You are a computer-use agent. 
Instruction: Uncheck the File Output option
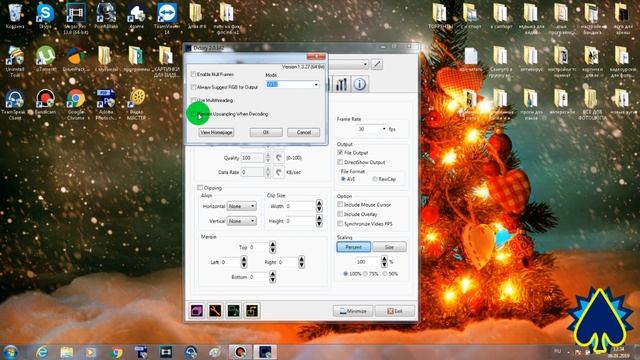coord(340,152)
